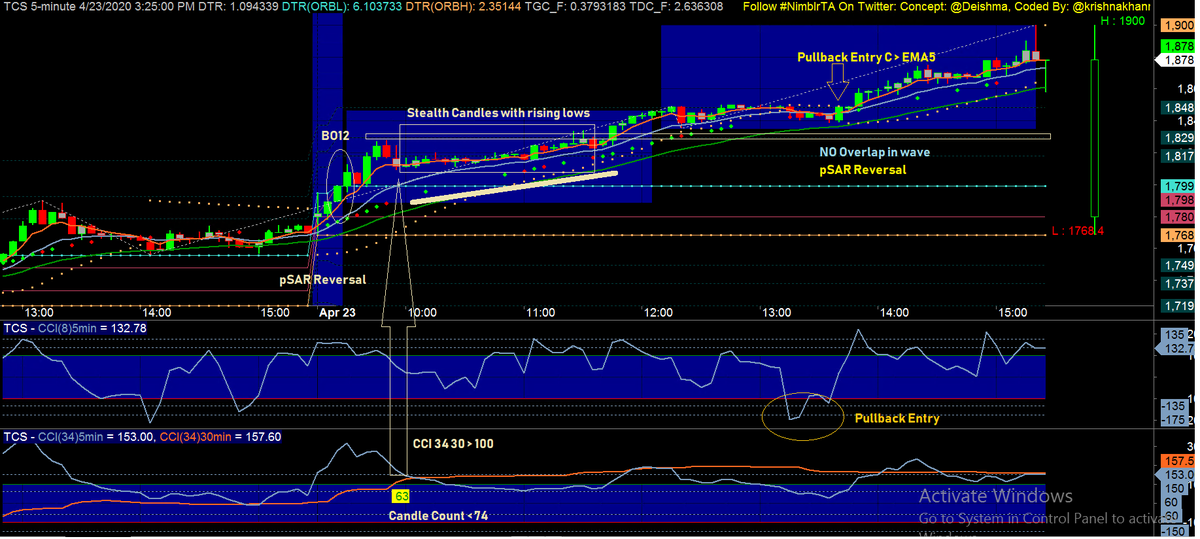Click the orange CCI(34)30min = 157.60 reading

pyautogui.click(x=220, y=437)
